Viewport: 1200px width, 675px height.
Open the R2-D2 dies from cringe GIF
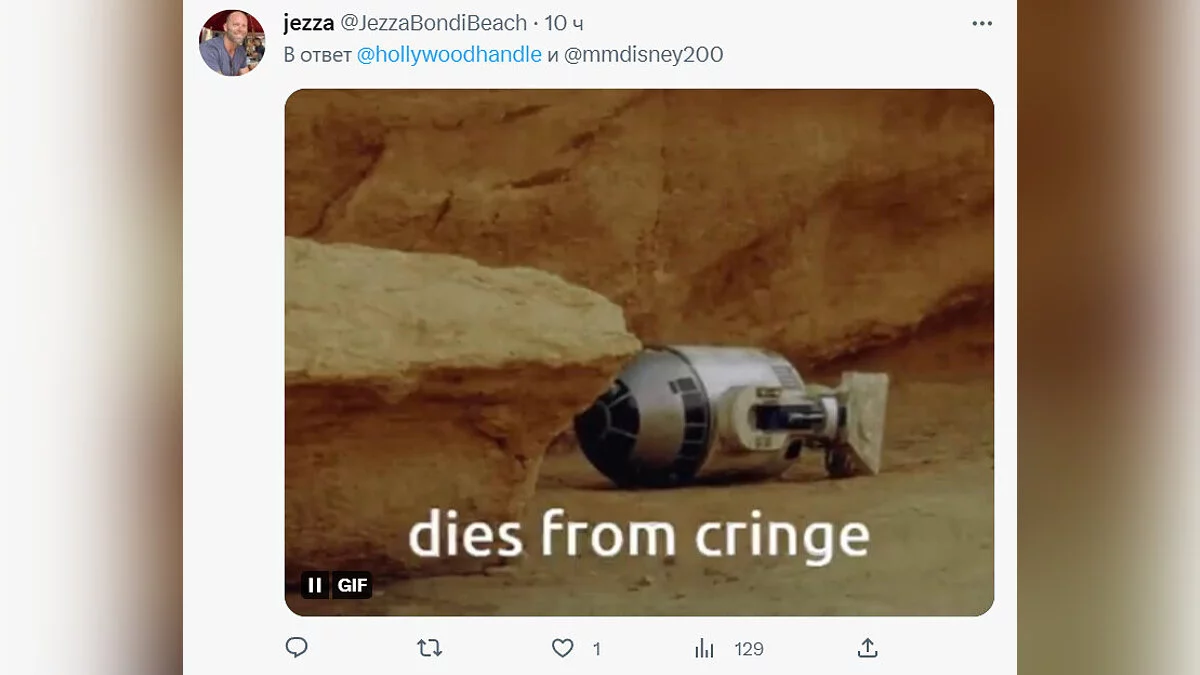tap(639, 250)
